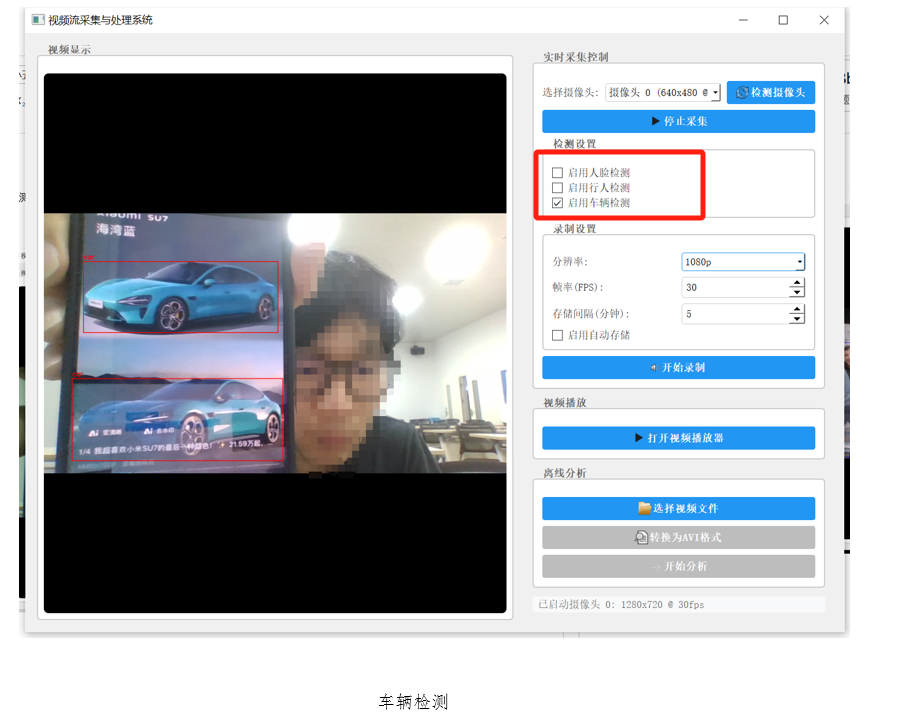Click the 离线分析 section label
The height and width of the screenshot is (720, 922).
pyautogui.click(x=564, y=473)
